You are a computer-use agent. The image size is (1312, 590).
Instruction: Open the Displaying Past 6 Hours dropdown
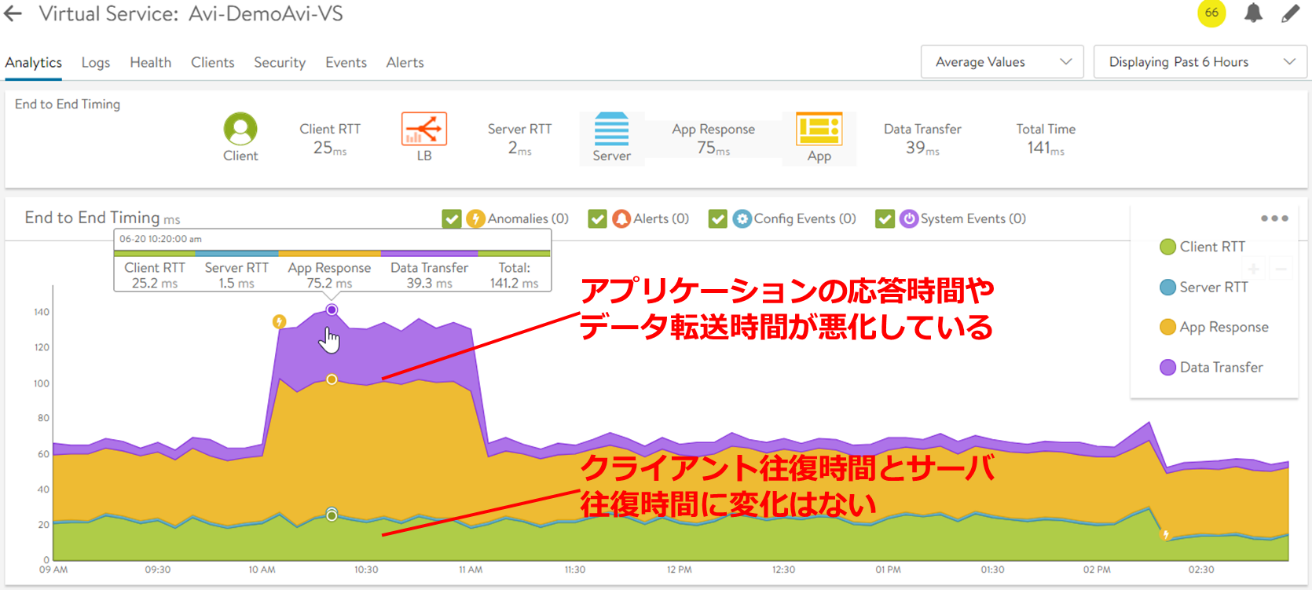(1200, 62)
